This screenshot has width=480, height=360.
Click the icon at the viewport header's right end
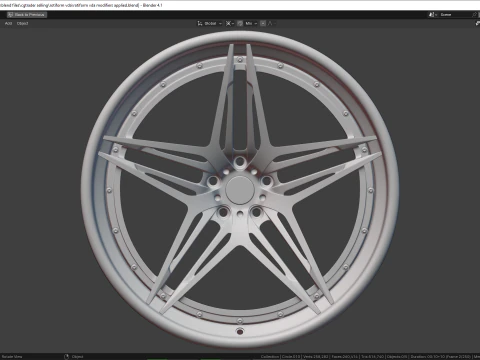pos(477,23)
